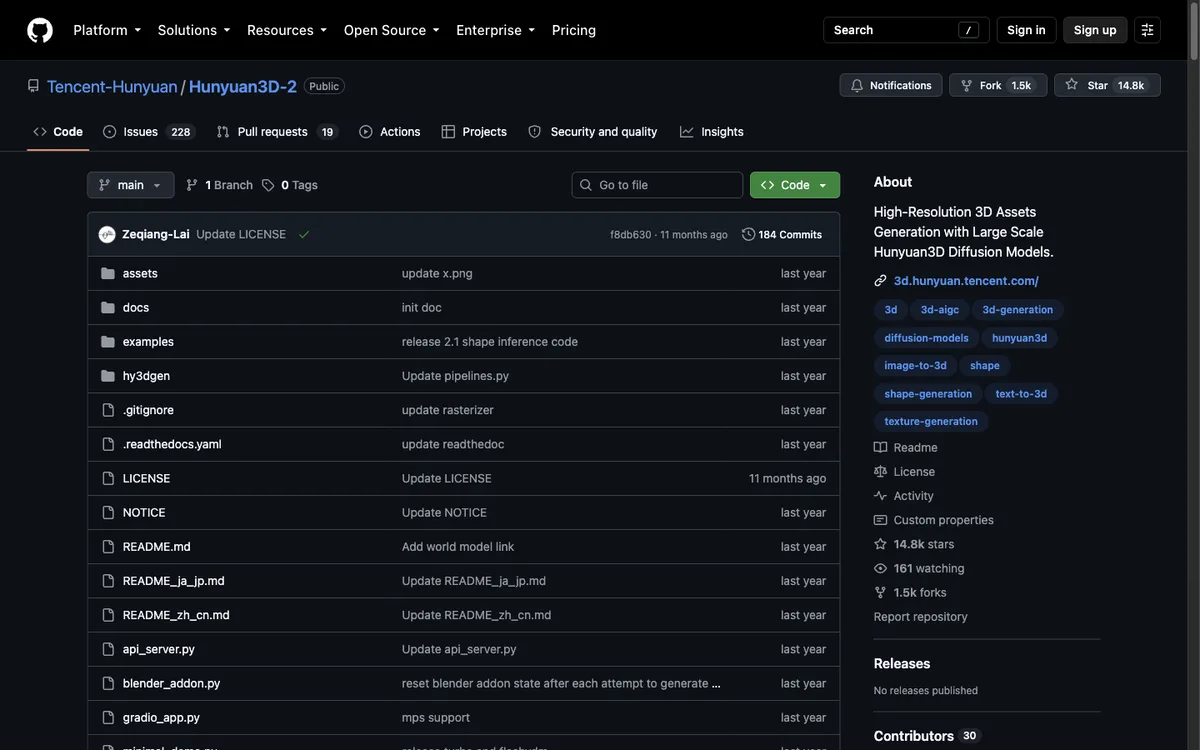Click the pulse icon beside Activity
The width and height of the screenshot is (1200, 750).
click(x=880, y=496)
